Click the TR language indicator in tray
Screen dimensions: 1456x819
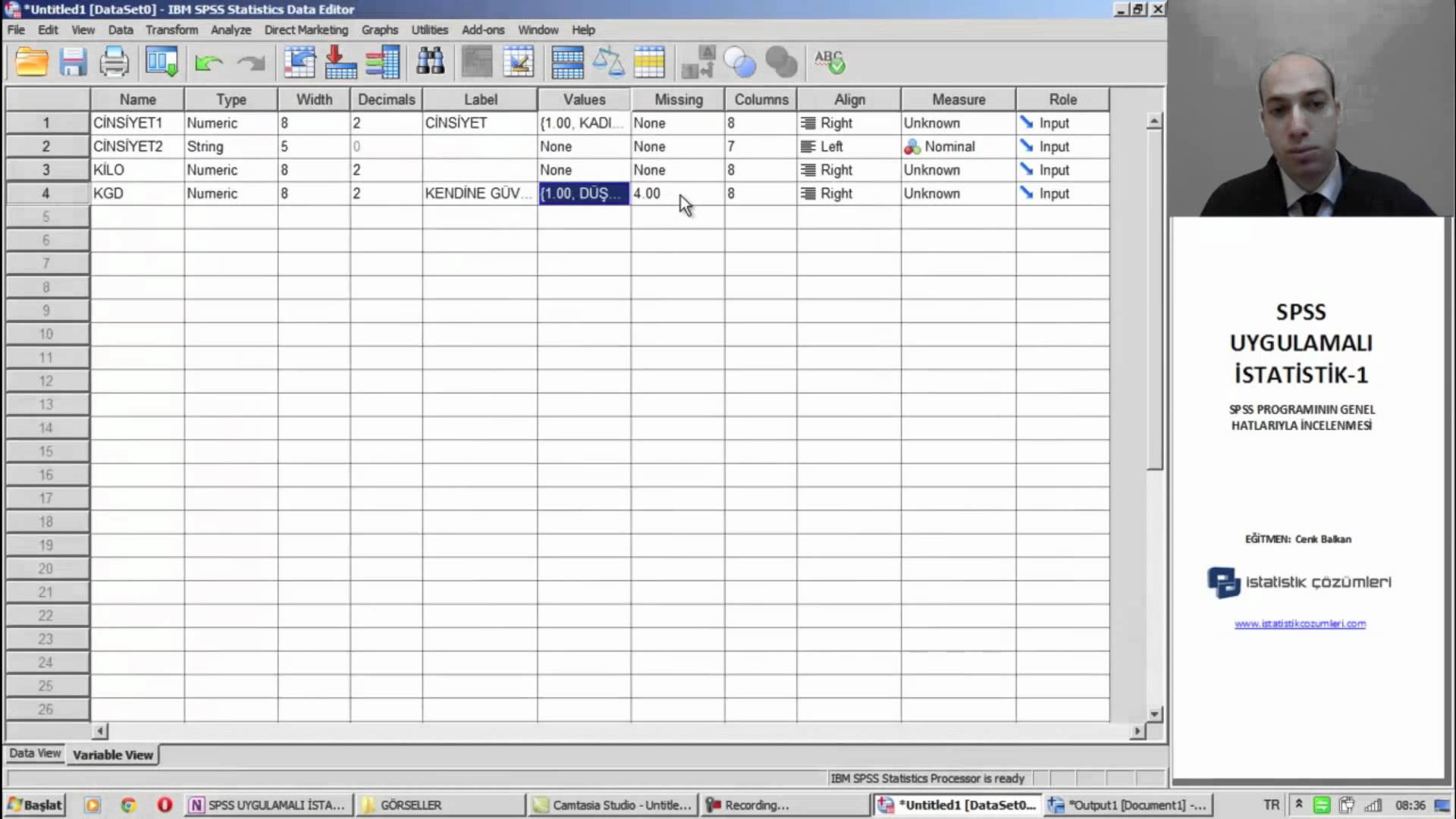pos(1272,805)
